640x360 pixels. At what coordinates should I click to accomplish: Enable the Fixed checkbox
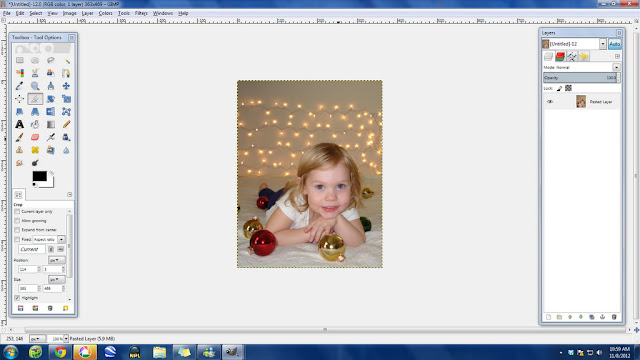(17, 239)
